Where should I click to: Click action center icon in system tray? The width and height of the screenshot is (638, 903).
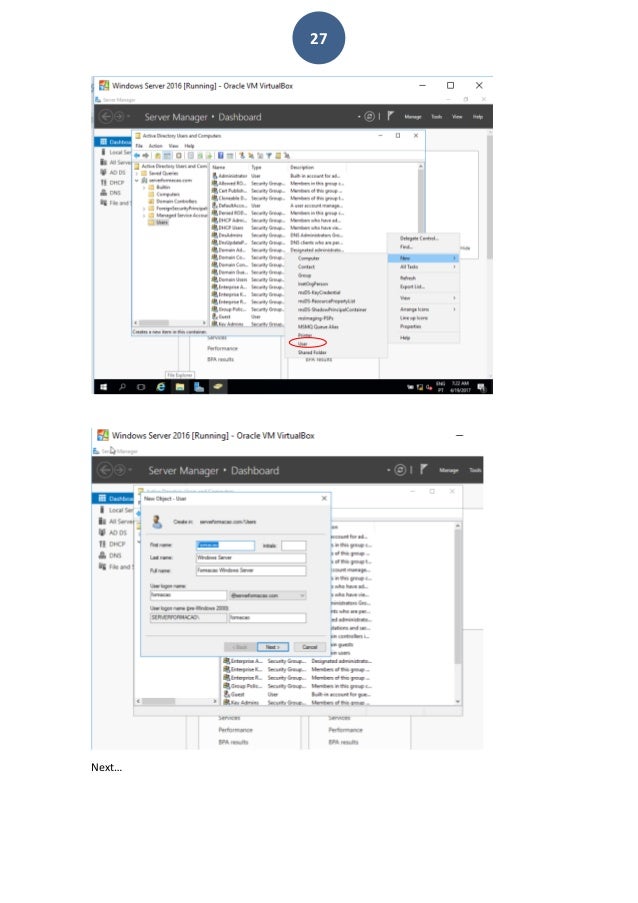click(x=481, y=387)
